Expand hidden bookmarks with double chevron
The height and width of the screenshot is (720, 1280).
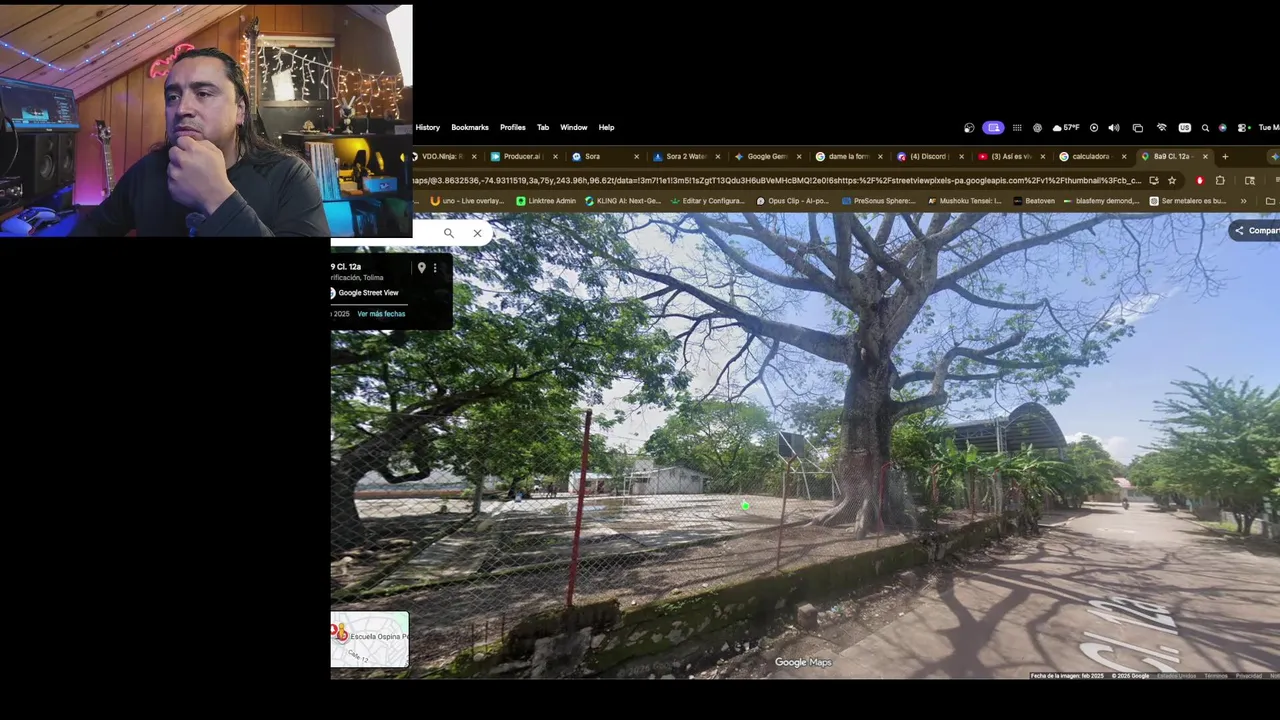[x=1243, y=201]
